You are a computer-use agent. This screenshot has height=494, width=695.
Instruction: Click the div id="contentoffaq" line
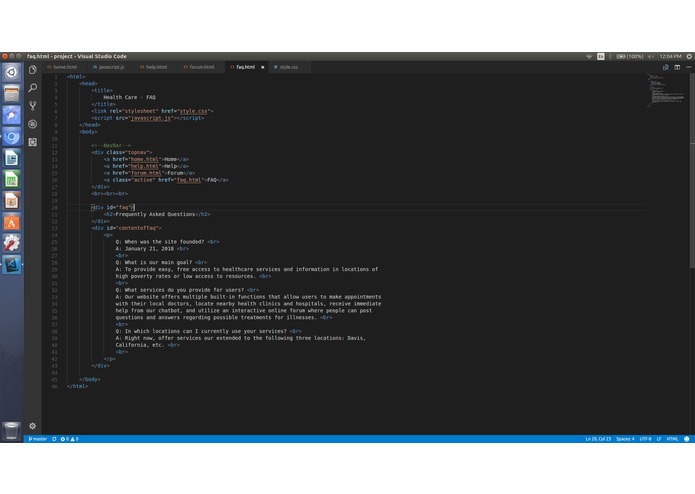coord(126,228)
